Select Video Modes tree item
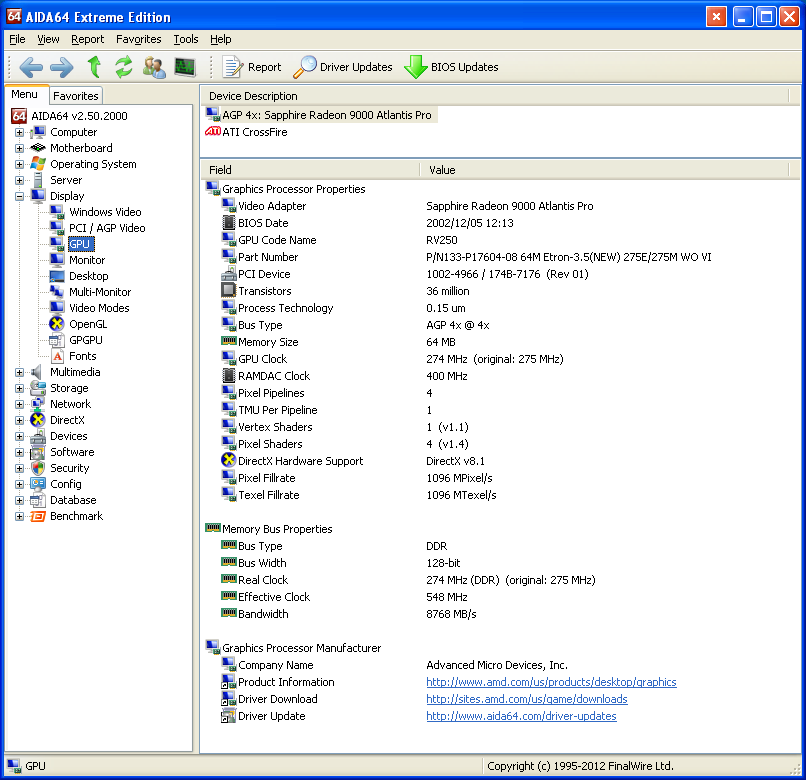Image resolution: width=806 pixels, height=780 pixels. coord(99,307)
